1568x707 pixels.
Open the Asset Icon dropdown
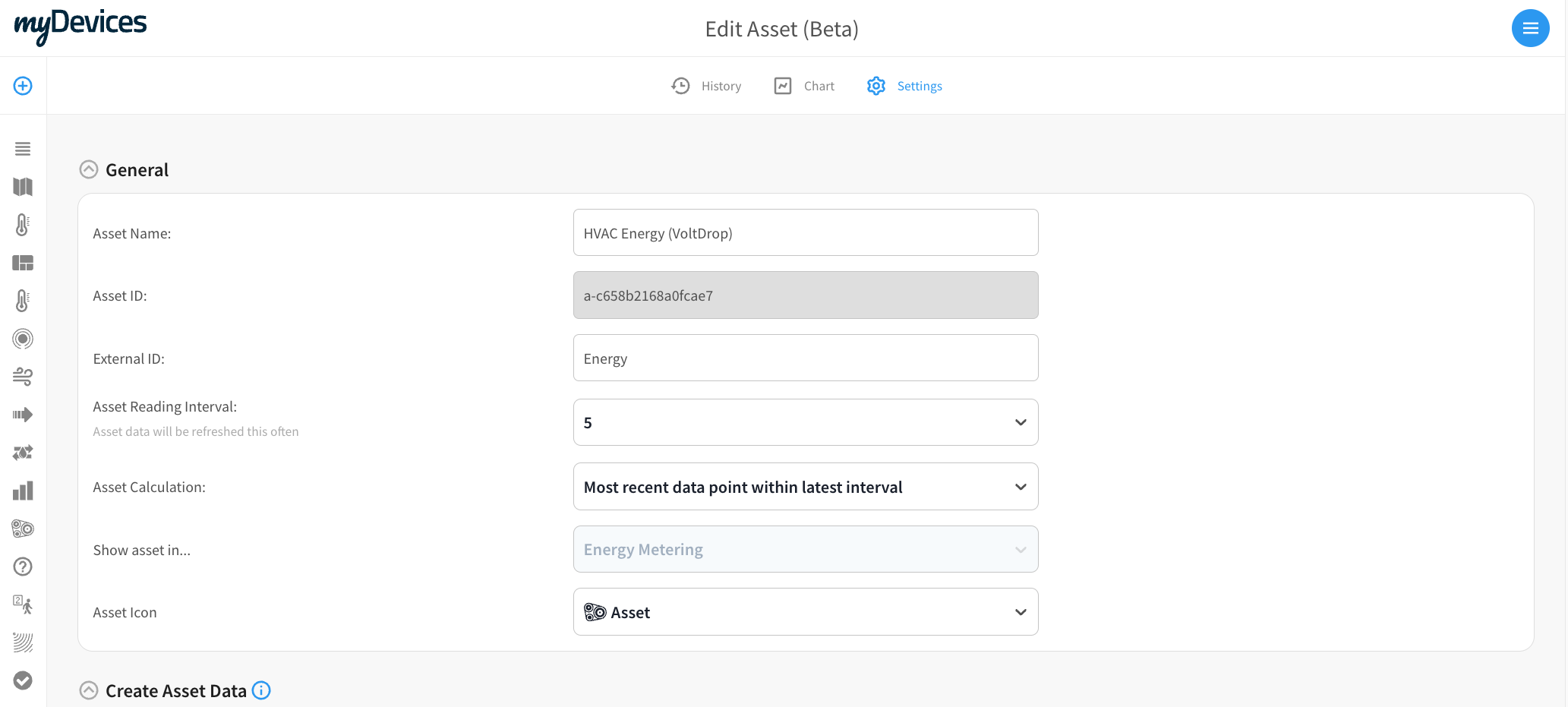805,612
